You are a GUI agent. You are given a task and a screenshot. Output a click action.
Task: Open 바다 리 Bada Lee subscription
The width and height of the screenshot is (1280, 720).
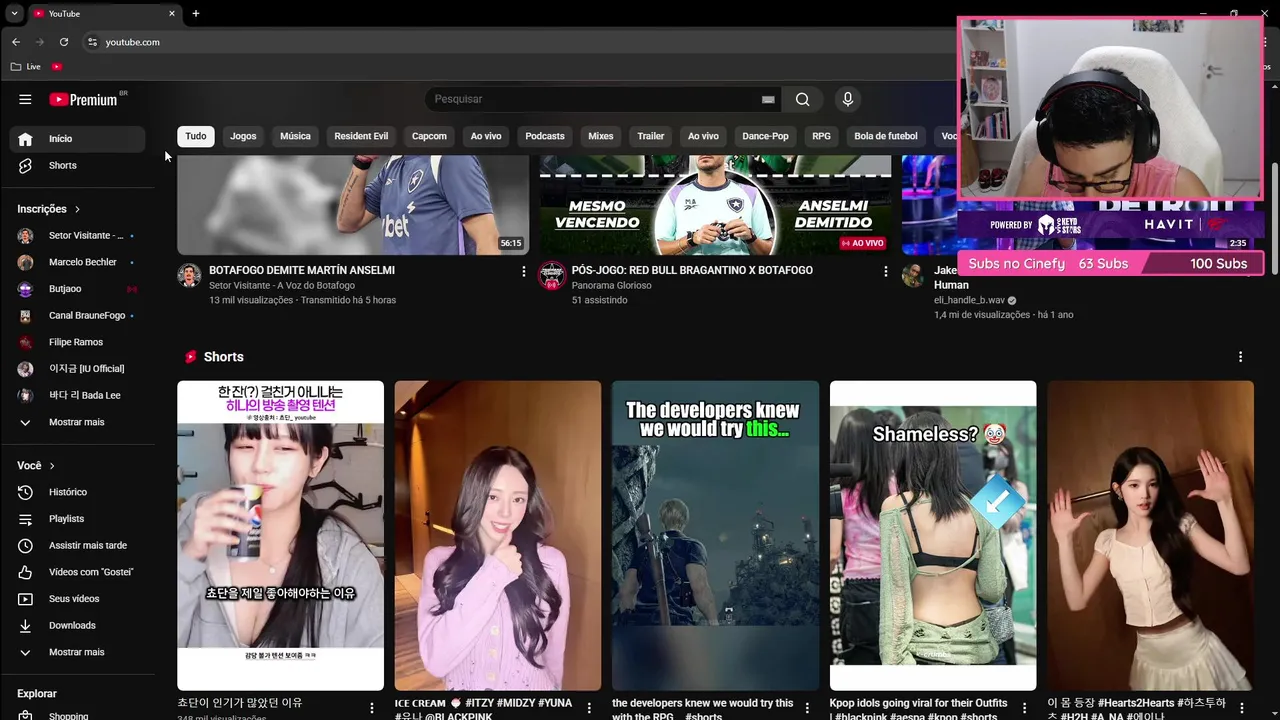pos(77,395)
